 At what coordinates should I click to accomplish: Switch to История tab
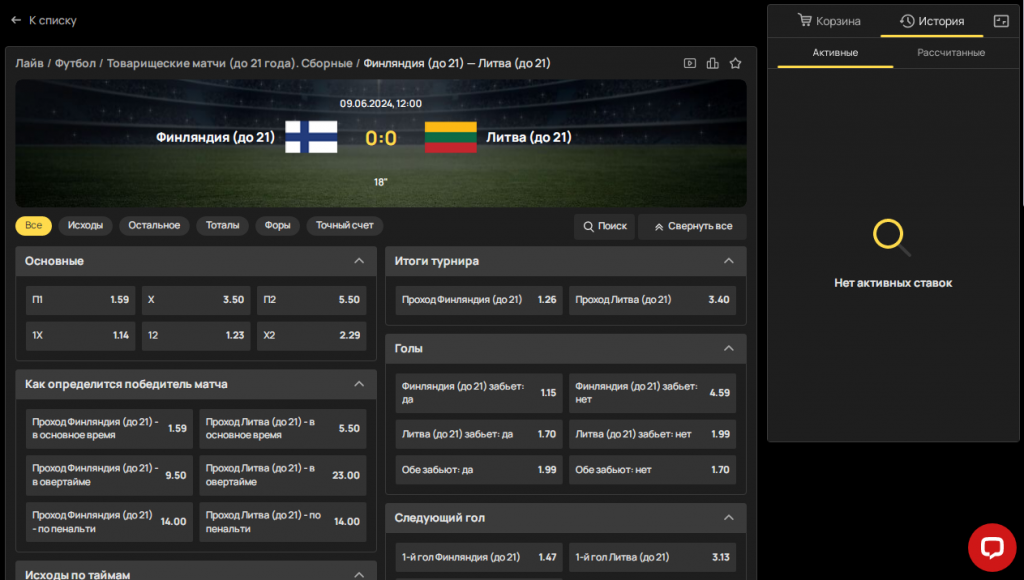tap(932, 21)
